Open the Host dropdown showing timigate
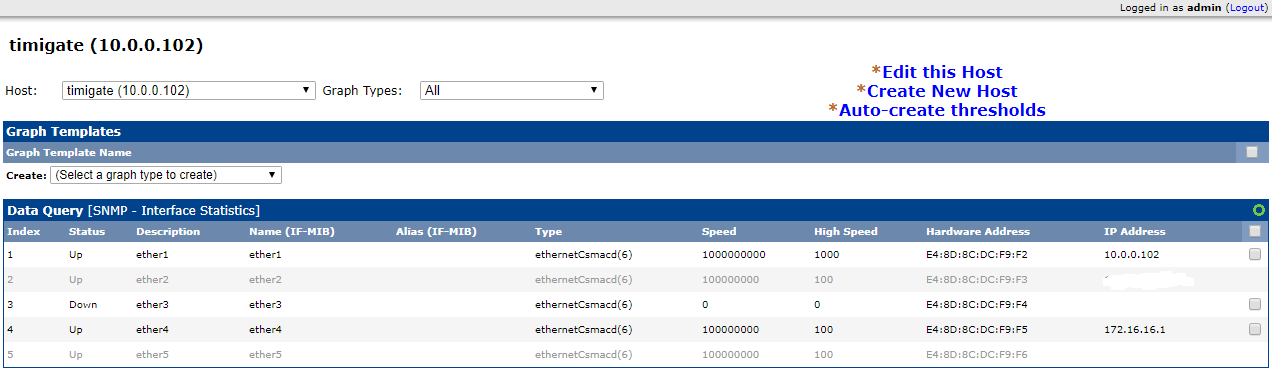The width and height of the screenshot is (1272, 368). coord(188,90)
